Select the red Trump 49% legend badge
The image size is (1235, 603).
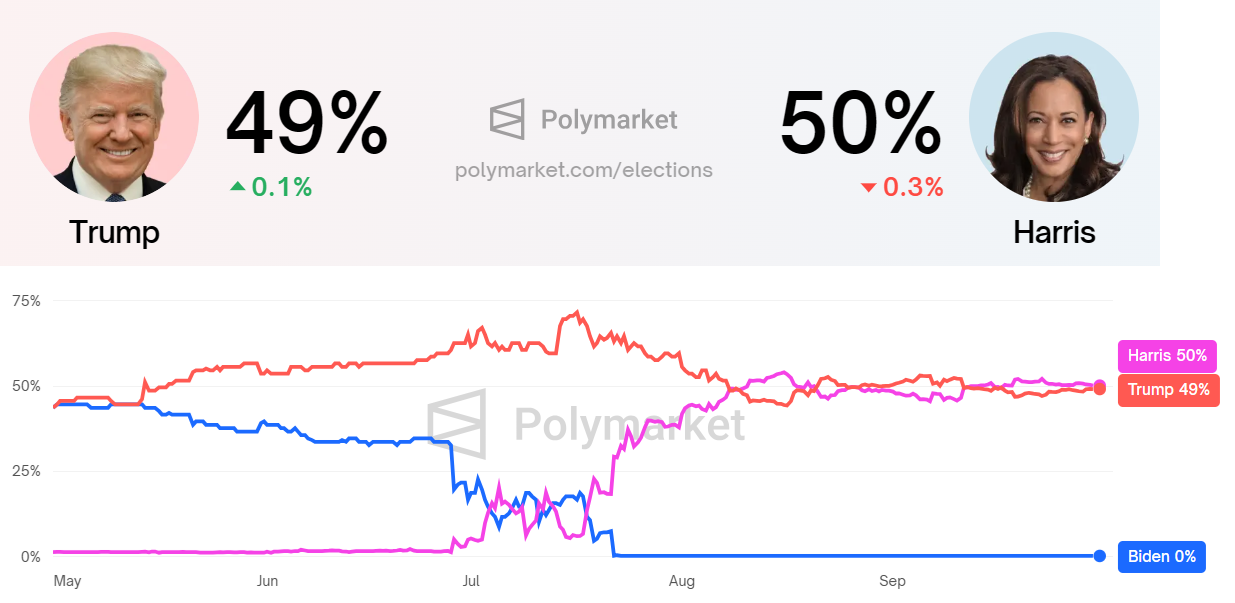[x=1168, y=390]
